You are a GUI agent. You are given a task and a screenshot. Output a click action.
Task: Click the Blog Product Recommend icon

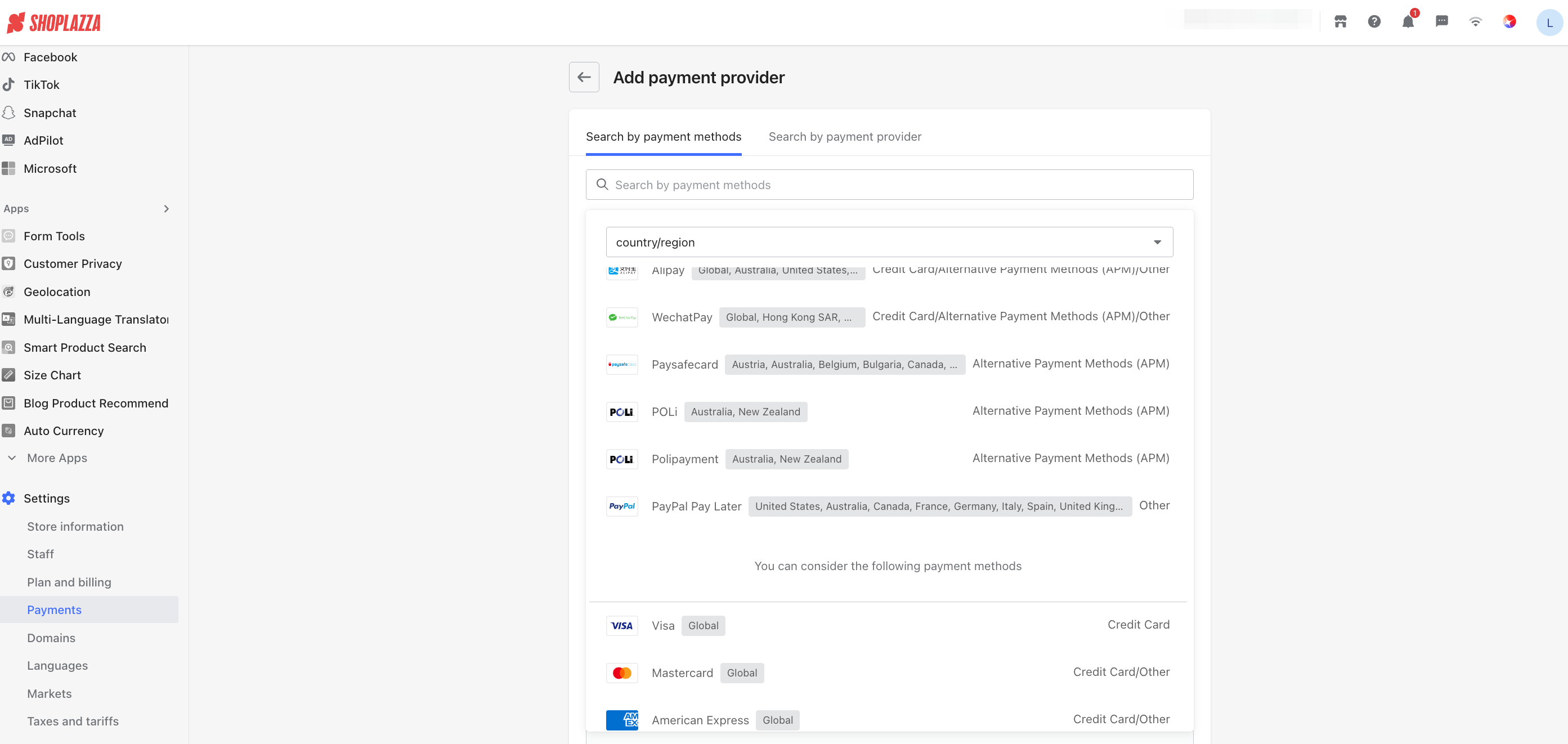coord(8,403)
